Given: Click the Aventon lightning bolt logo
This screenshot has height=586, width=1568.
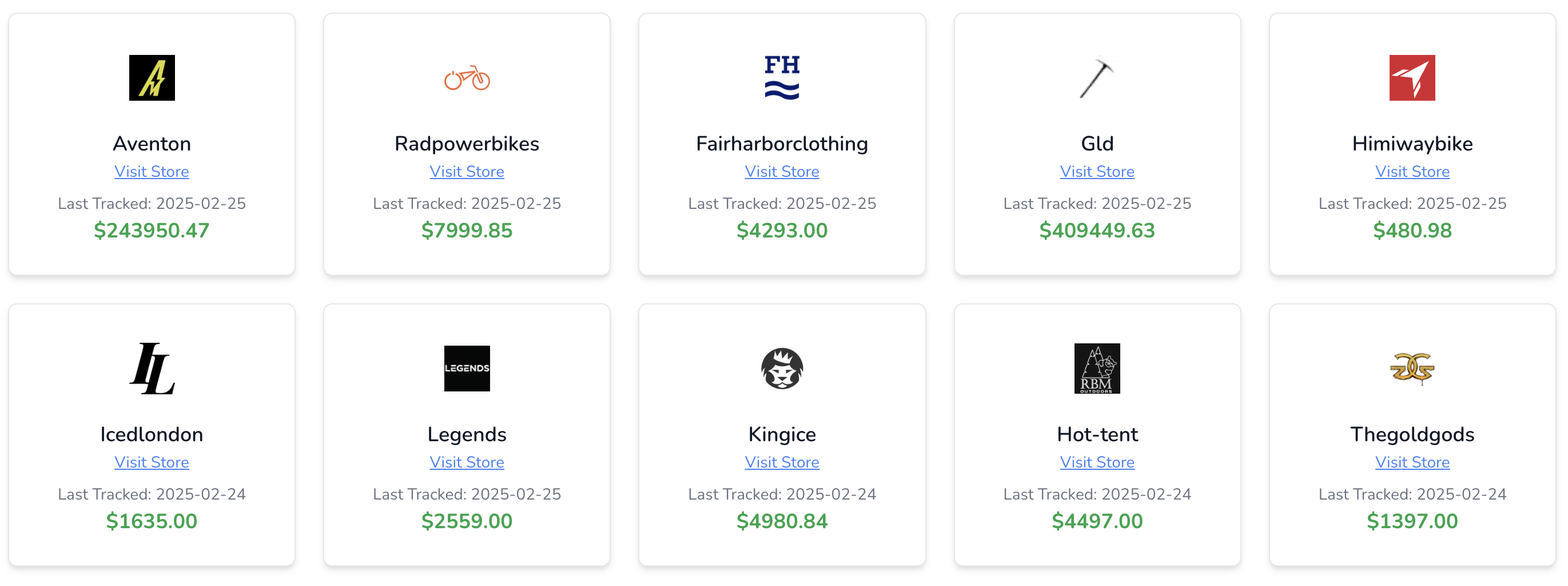Looking at the screenshot, I should point(152,77).
